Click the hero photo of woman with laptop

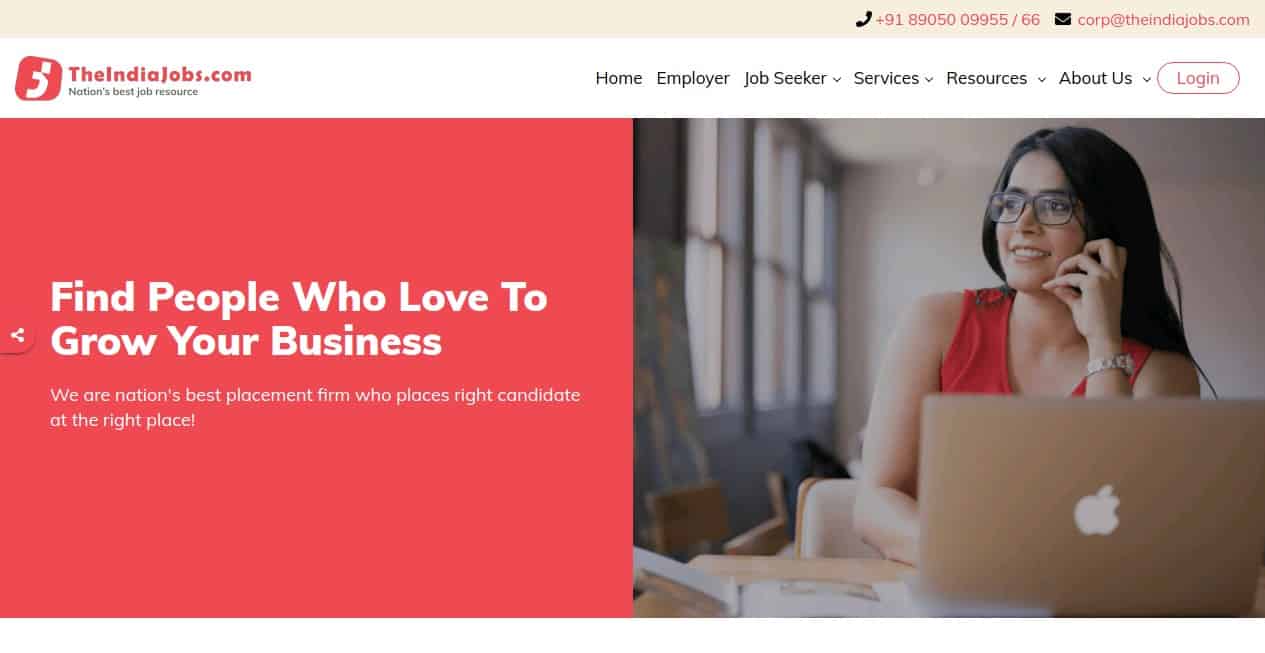point(949,368)
